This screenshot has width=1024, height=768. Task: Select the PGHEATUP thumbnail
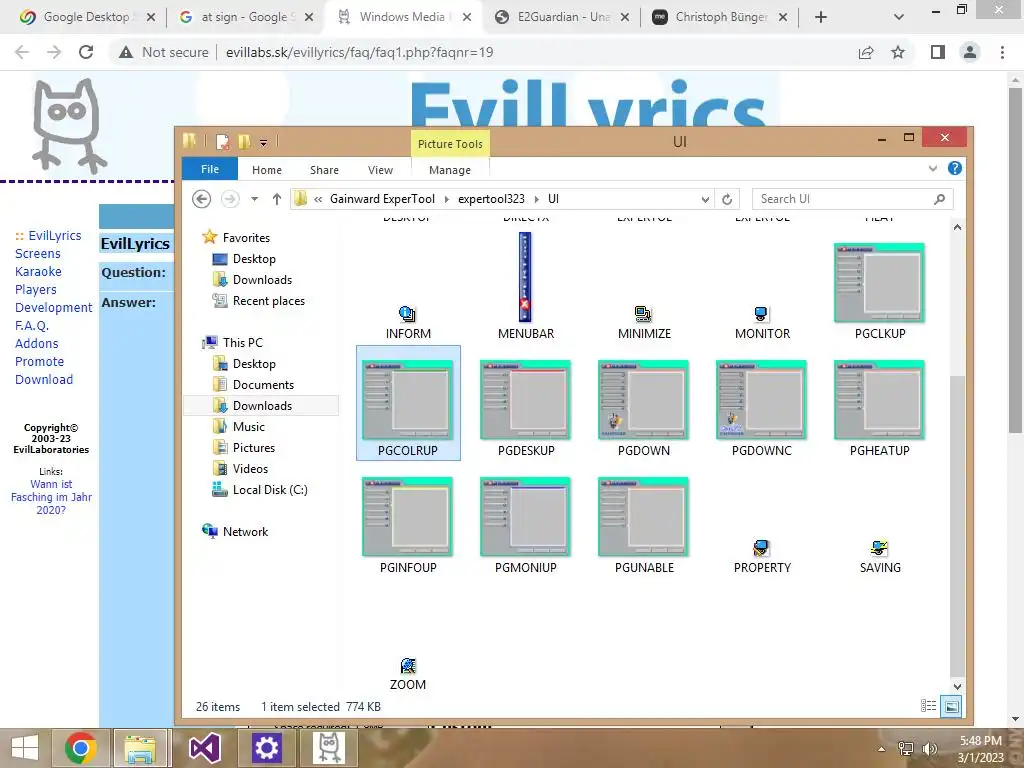(x=879, y=400)
